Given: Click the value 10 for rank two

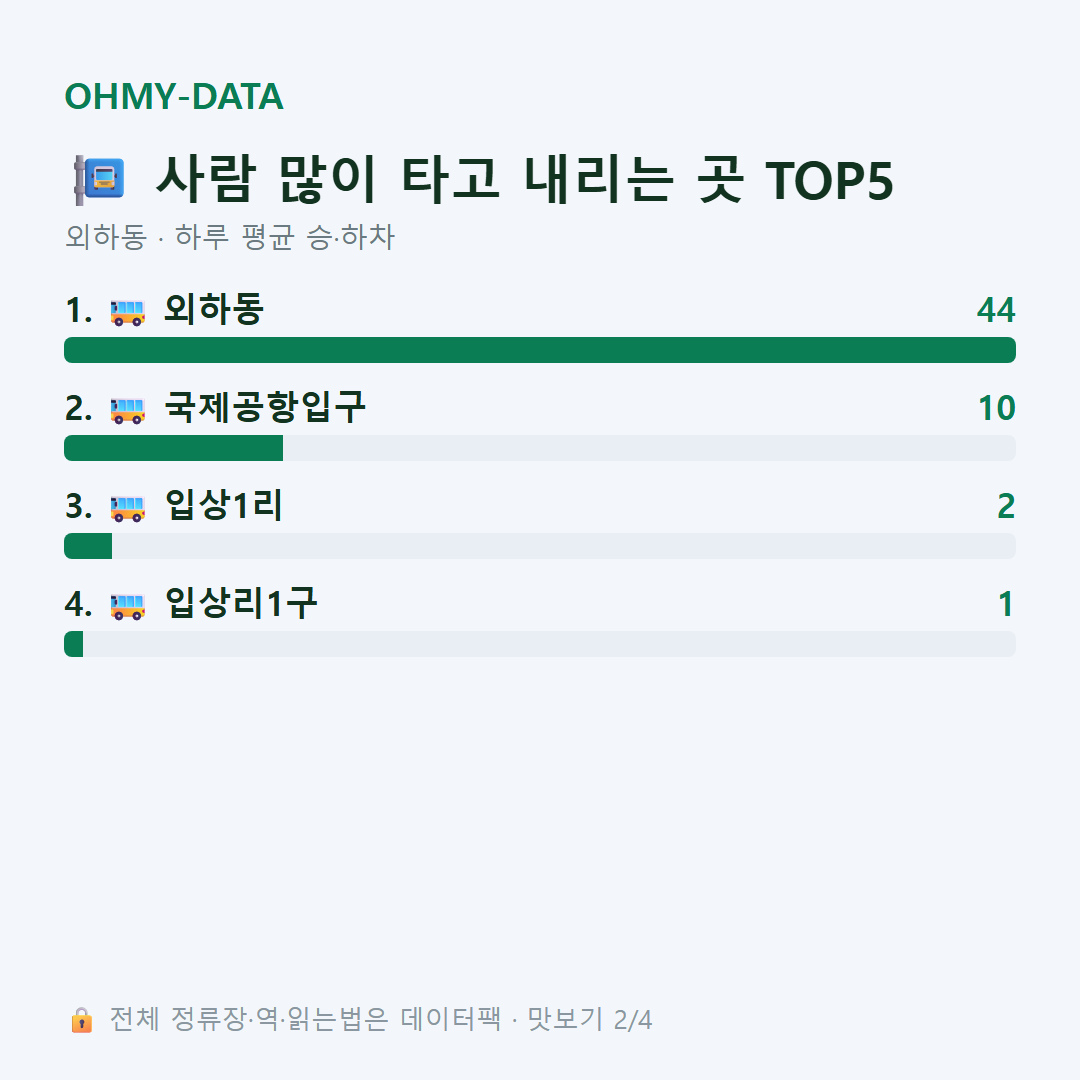Looking at the screenshot, I should coord(997,408).
